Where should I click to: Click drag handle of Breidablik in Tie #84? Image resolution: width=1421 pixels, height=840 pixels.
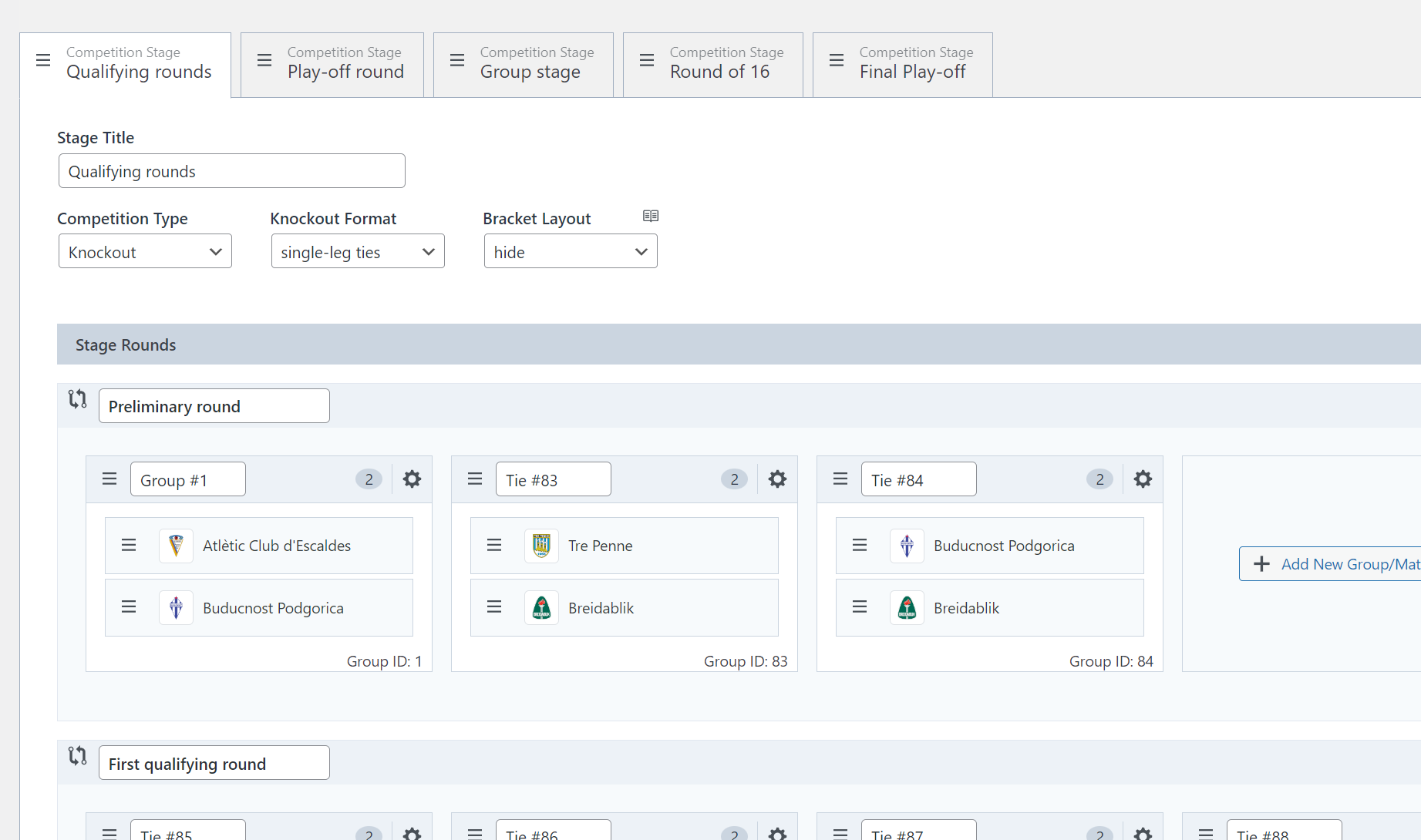click(x=860, y=607)
